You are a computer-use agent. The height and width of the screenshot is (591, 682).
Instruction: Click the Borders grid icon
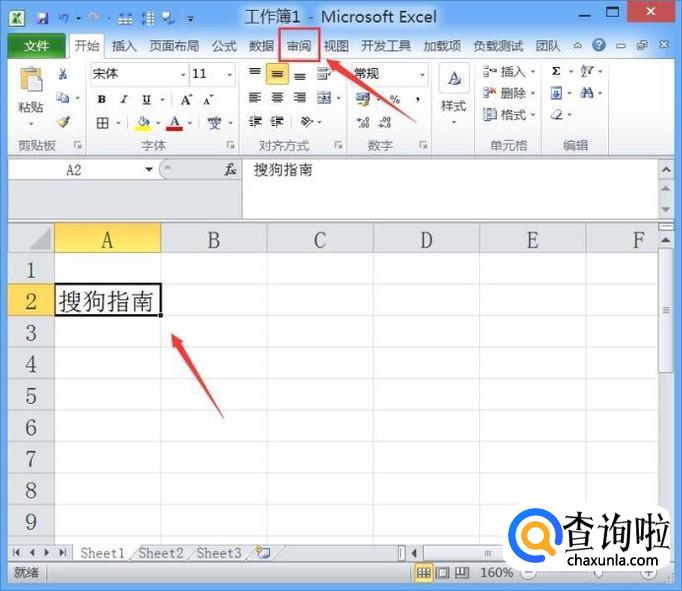(103, 123)
